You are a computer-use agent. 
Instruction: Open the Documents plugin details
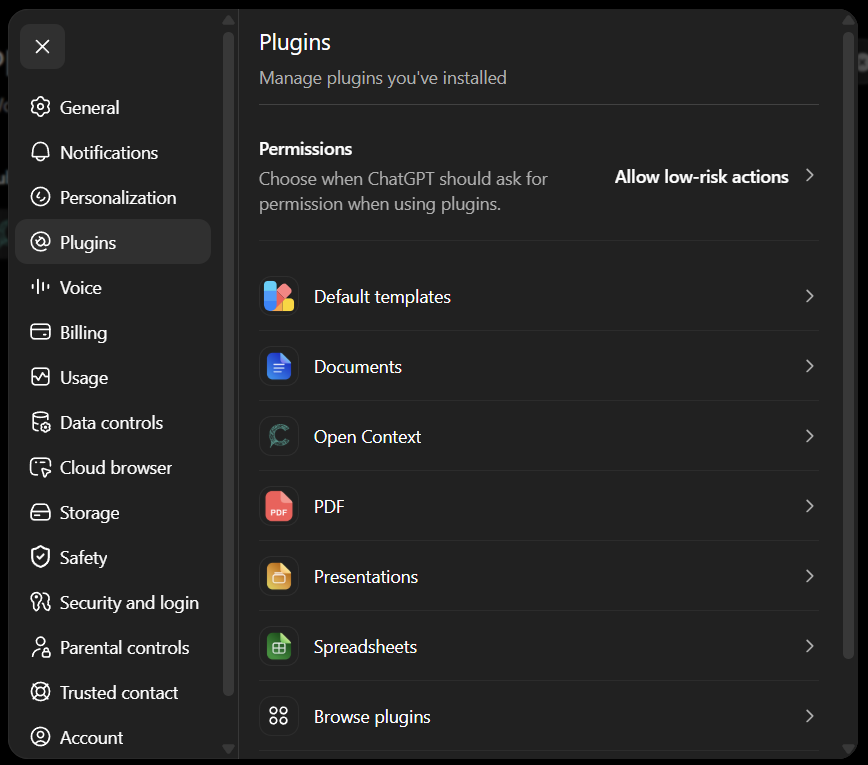pos(539,366)
